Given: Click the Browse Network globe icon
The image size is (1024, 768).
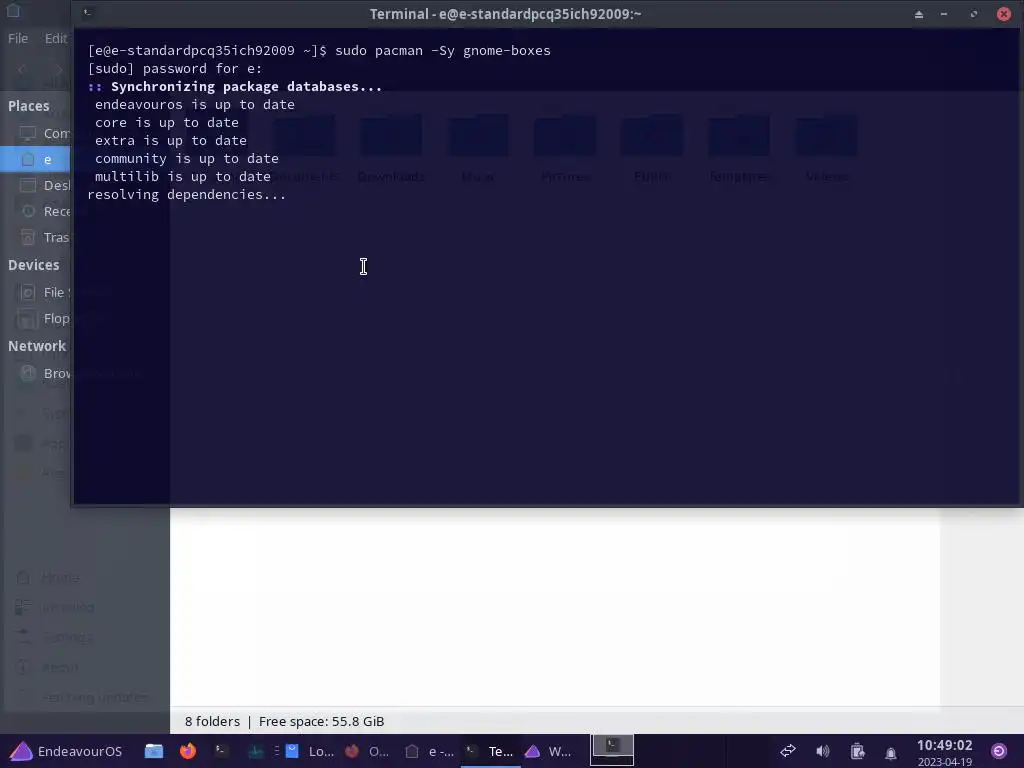Looking at the screenshot, I should point(27,373).
